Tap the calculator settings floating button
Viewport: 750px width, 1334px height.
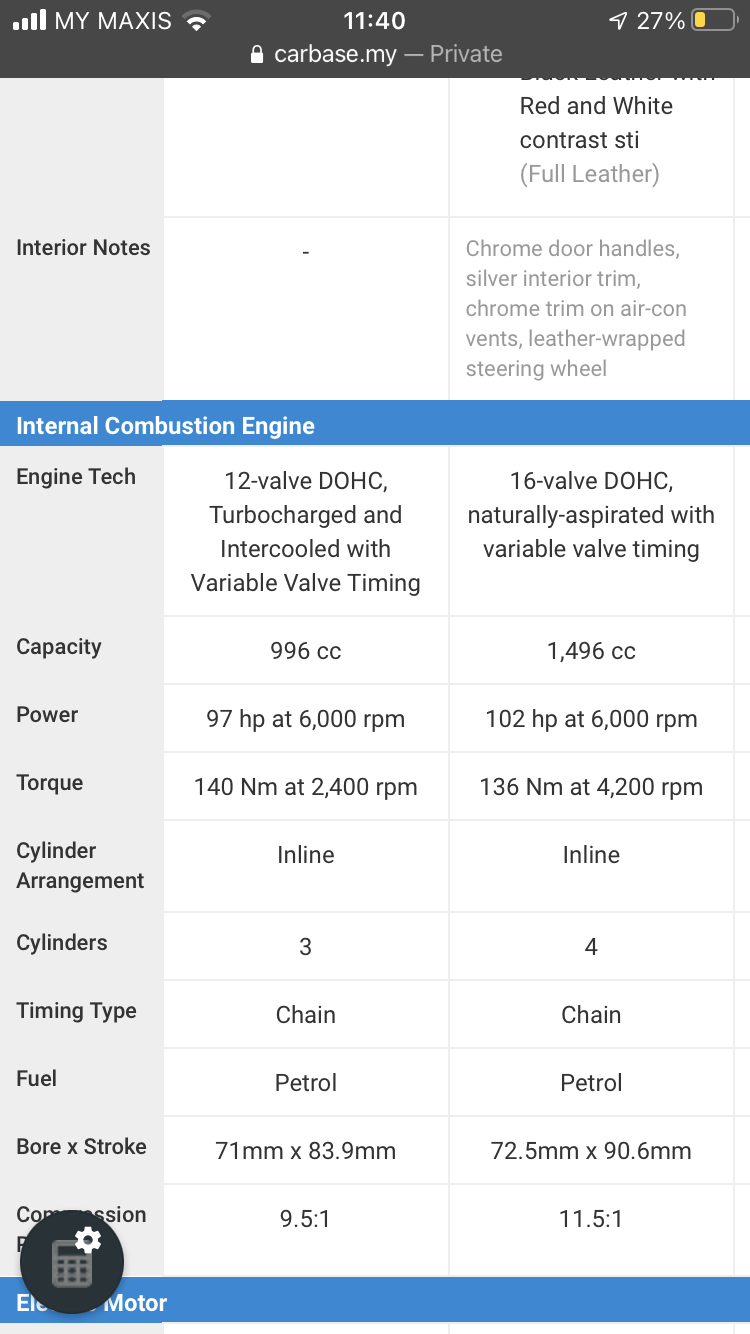pyautogui.click(x=72, y=1261)
